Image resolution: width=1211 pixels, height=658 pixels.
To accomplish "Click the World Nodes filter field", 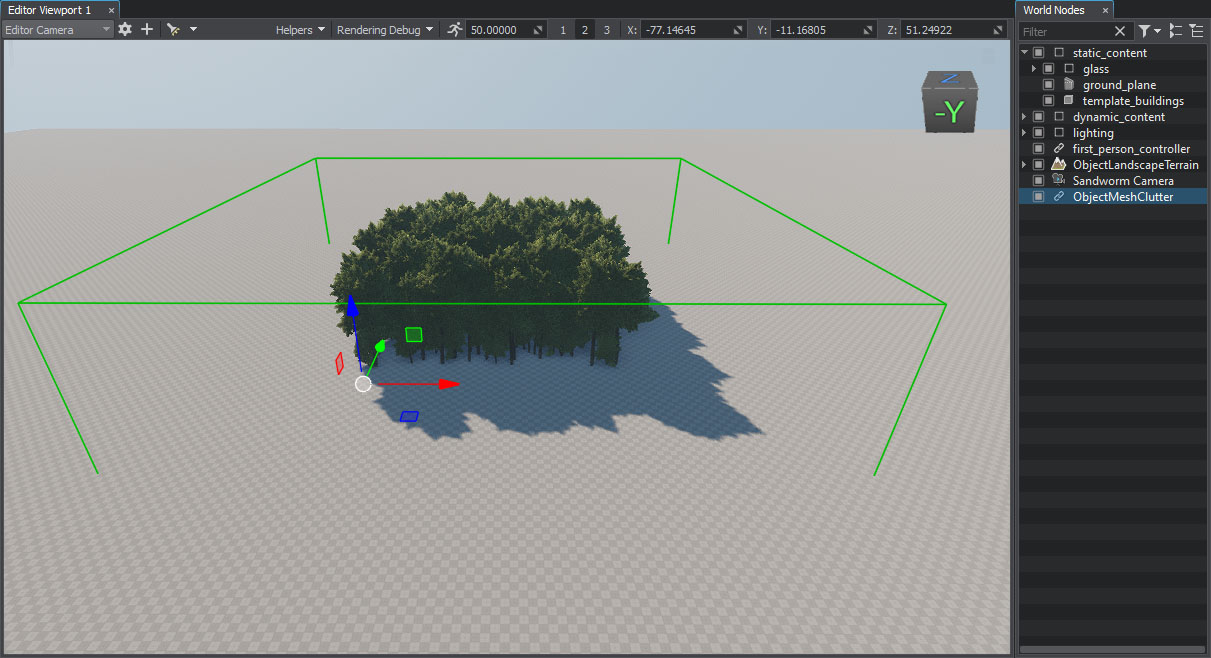I will coord(1065,32).
